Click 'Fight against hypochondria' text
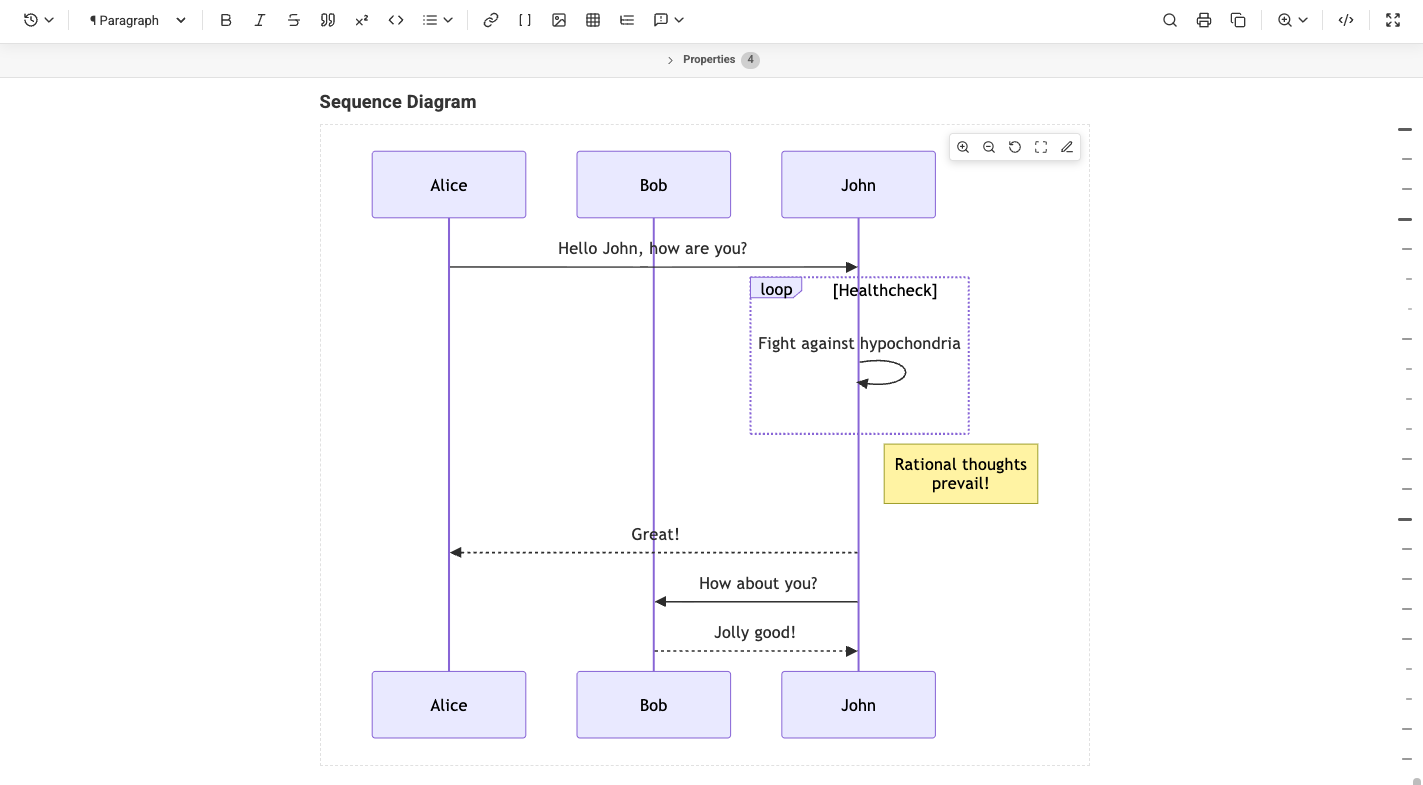Screen dimensions: 1423x785 [859, 343]
